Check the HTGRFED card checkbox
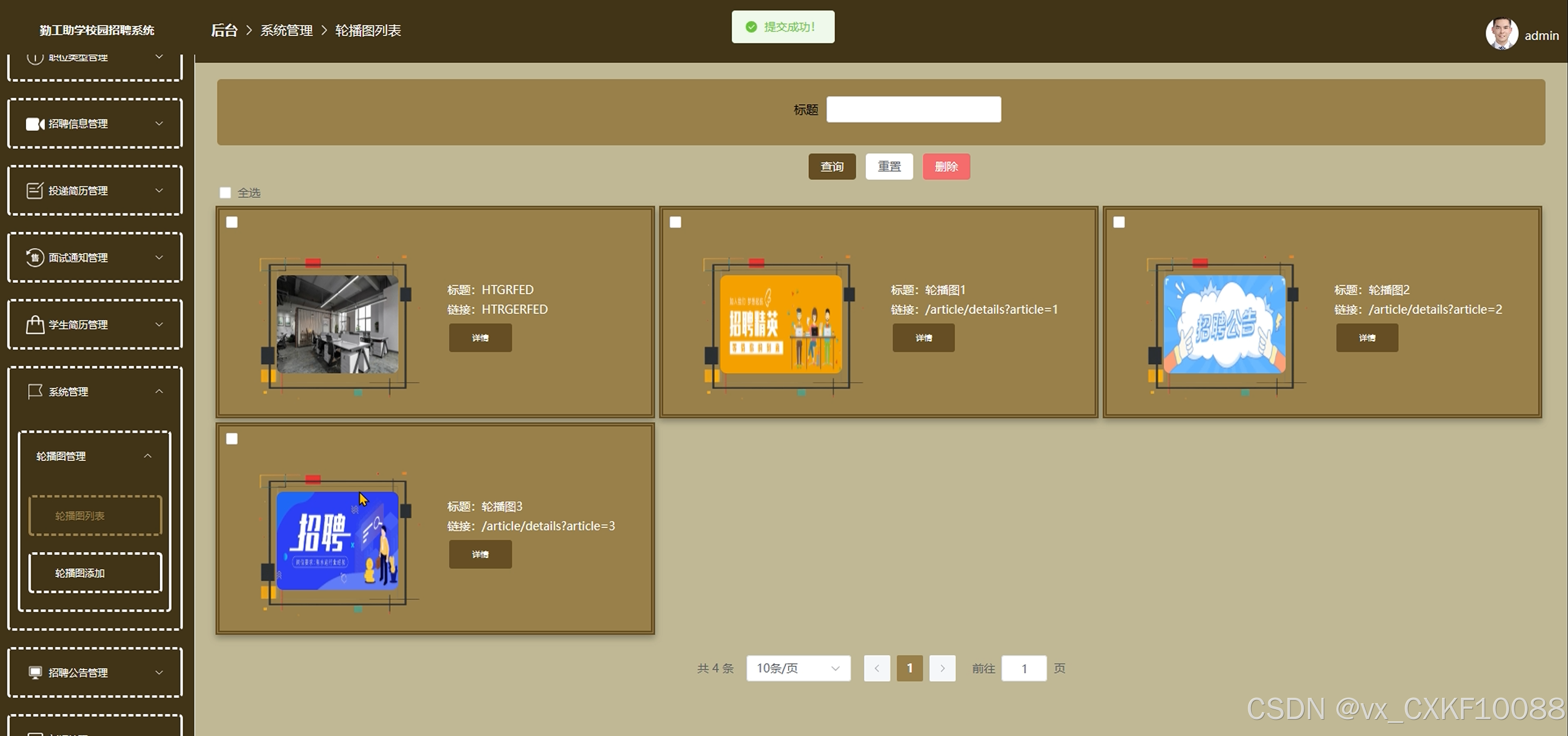Viewport: 1568px width, 736px height. (232, 222)
